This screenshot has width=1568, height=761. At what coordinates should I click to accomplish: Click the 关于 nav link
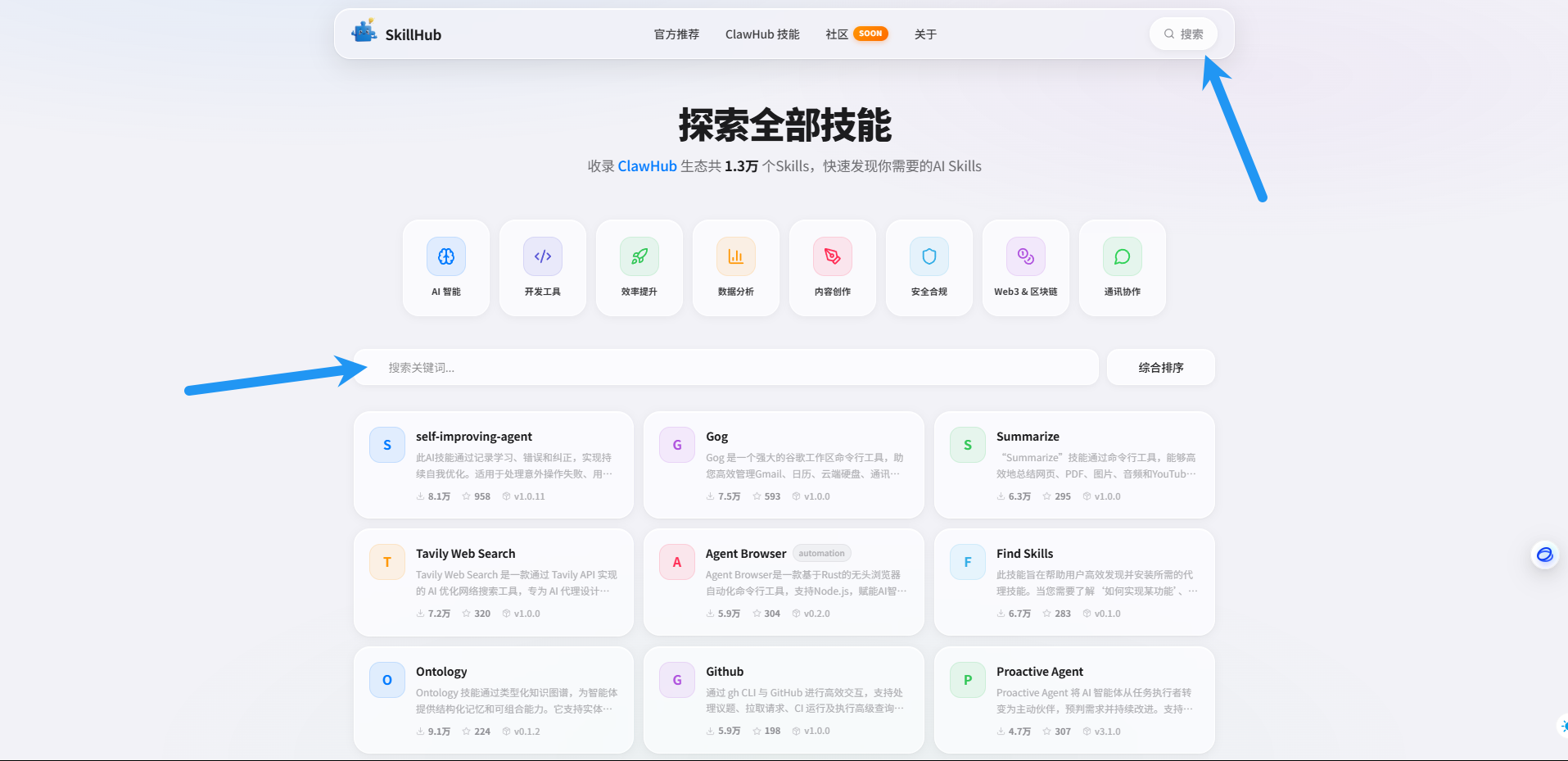(925, 34)
